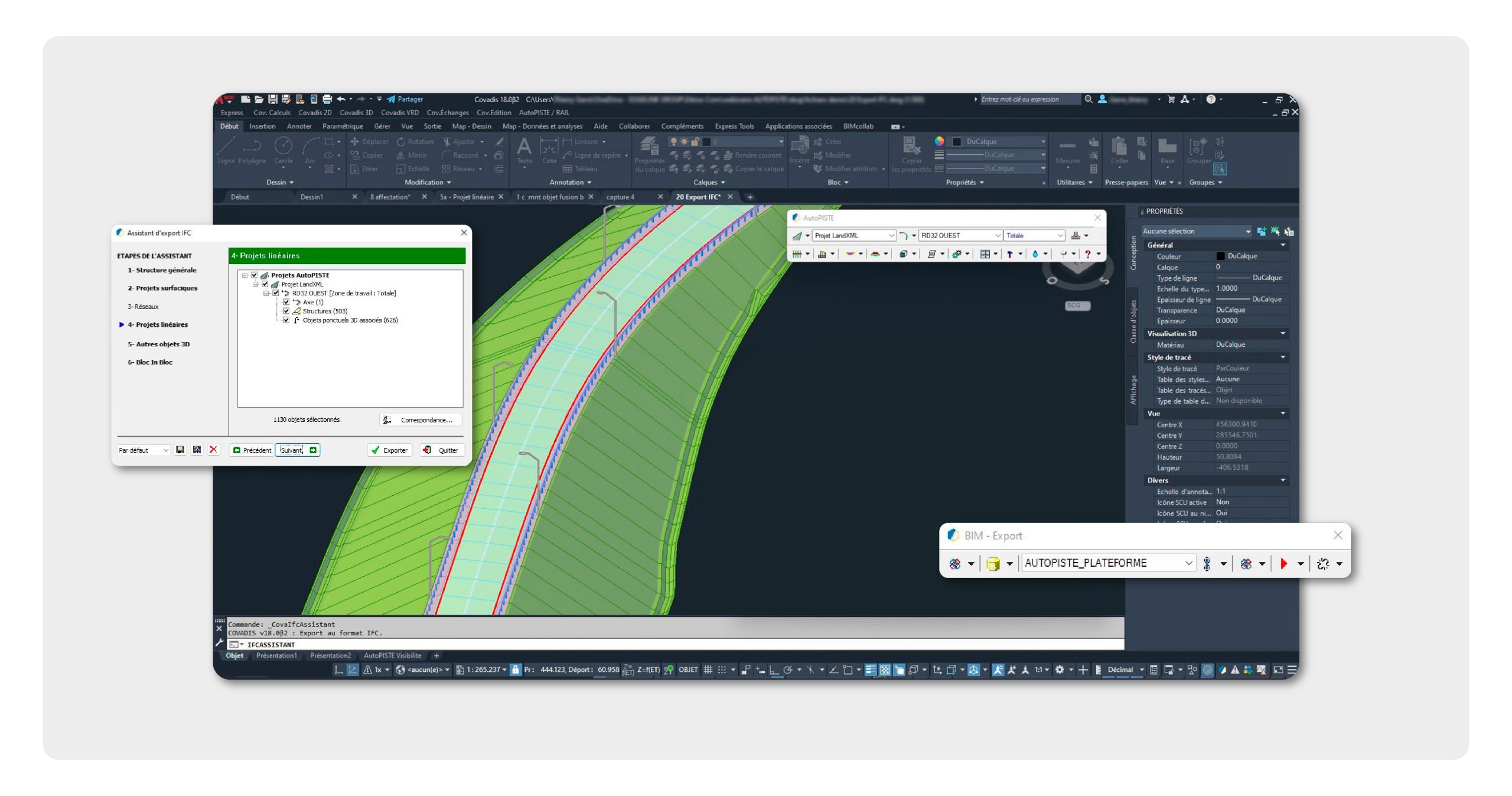Click the red play arrow in BIM - Export
Image resolution: width=1512 pixels, height=796 pixels.
pyautogui.click(x=1283, y=563)
